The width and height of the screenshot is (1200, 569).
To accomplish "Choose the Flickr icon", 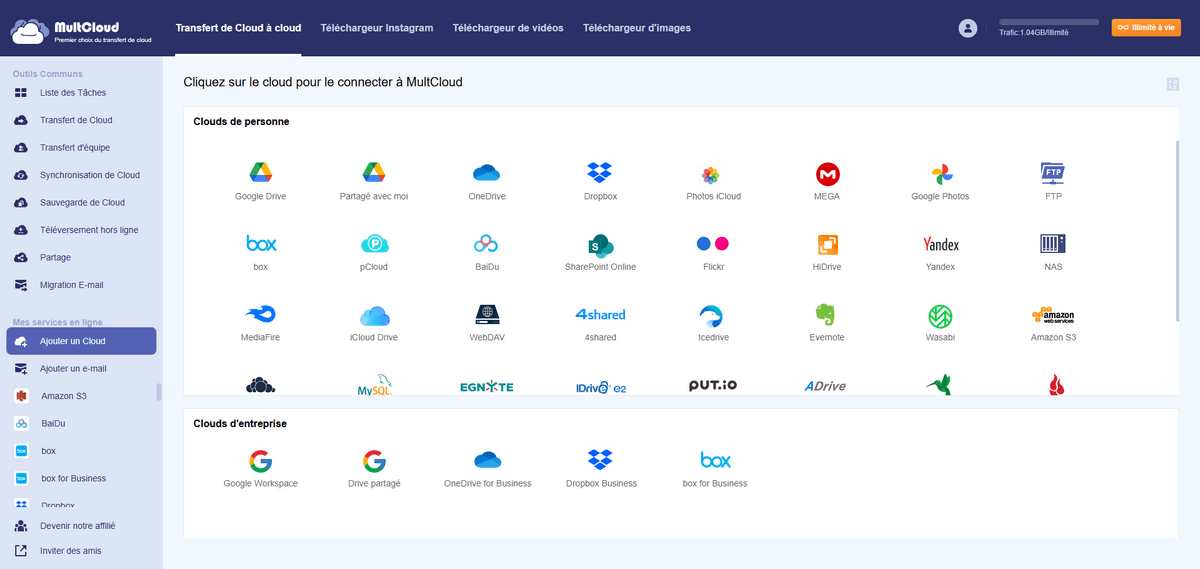I will 713,243.
